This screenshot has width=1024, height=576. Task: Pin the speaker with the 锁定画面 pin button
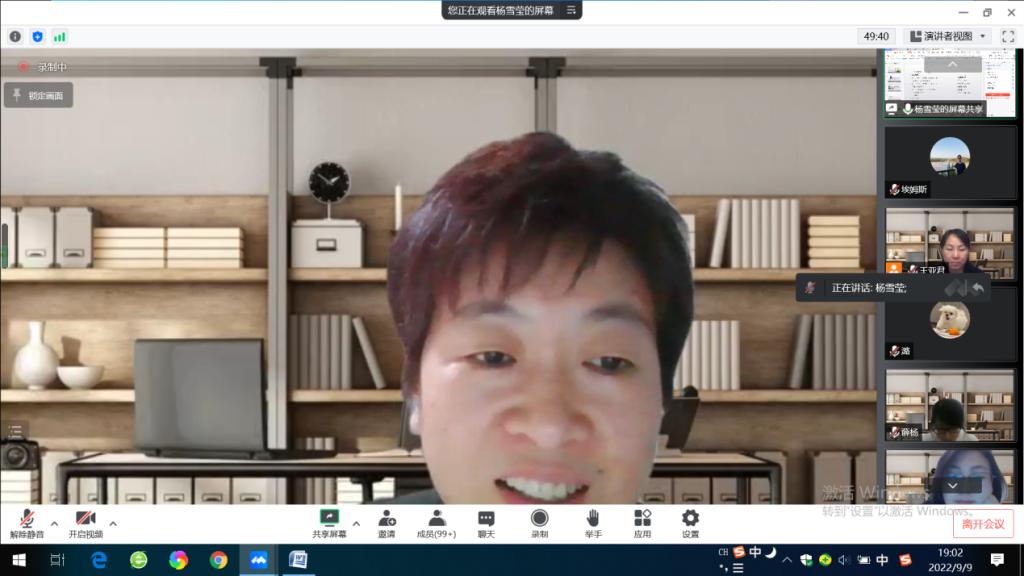pyautogui.click(x=39, y=95)
